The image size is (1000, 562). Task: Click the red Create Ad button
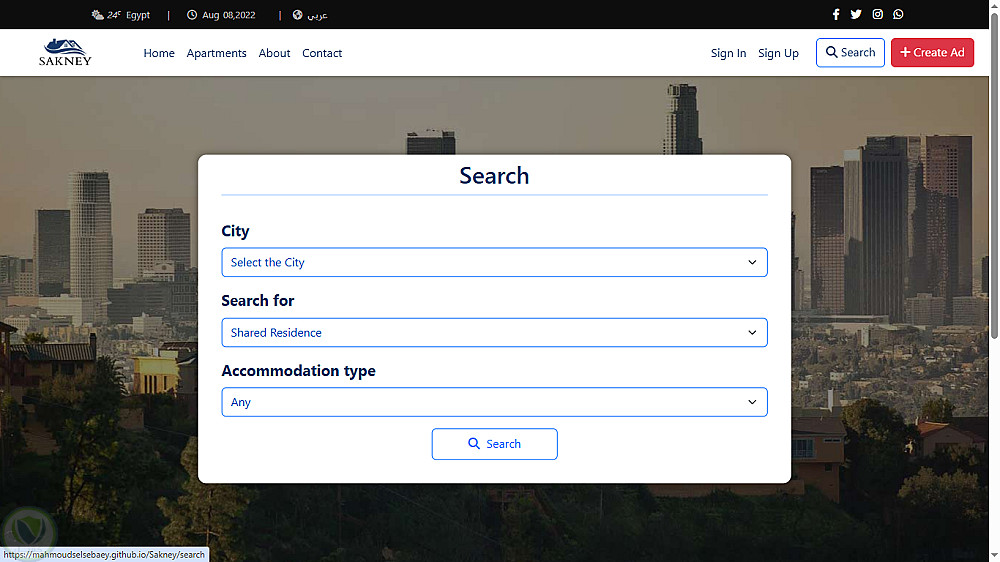click(x=932, y=52)
